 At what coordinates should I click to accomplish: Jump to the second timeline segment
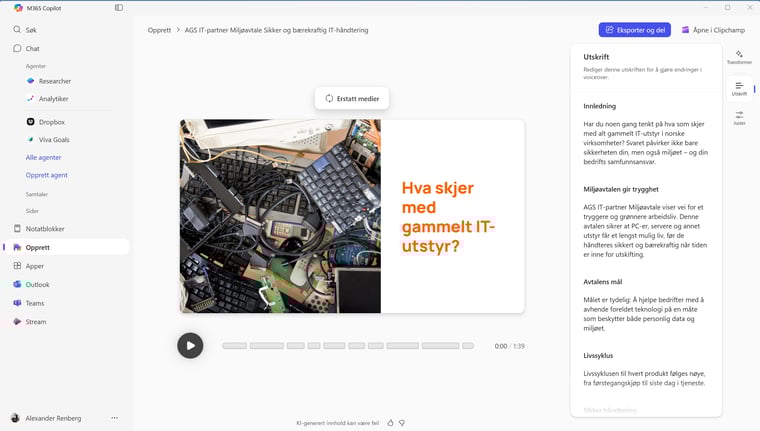click(267, 346)
